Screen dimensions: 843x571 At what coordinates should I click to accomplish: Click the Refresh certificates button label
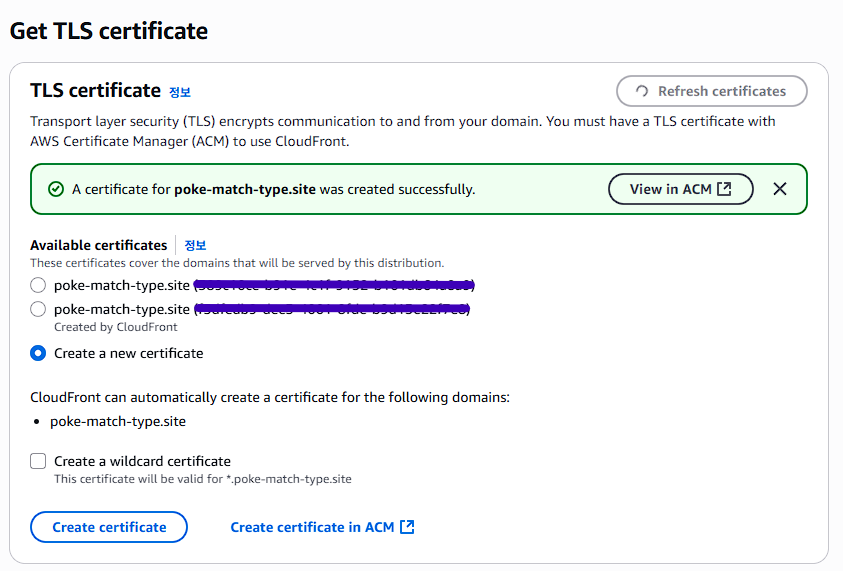pyautogui.click(x=721, y=91)
